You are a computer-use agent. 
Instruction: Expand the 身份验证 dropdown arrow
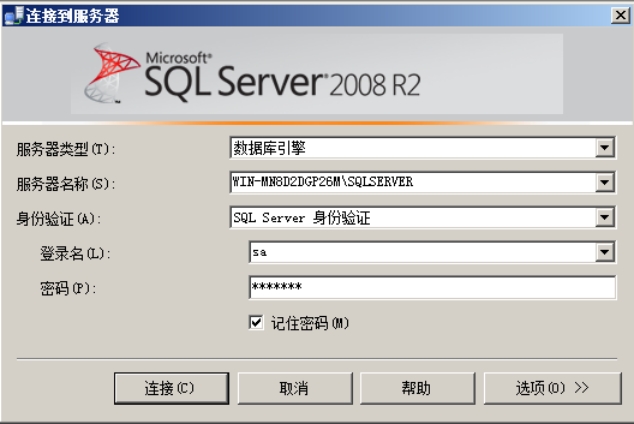(x=604, y=217)
